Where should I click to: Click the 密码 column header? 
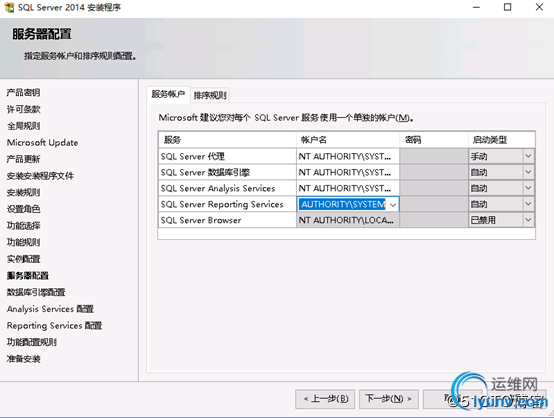click(x=434, y=140)
